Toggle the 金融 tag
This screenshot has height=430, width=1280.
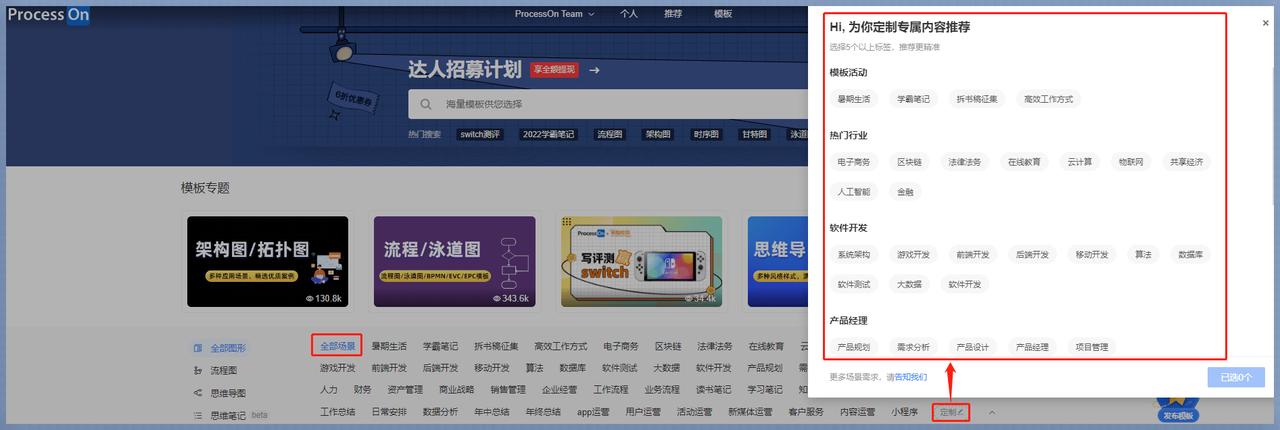(905, 191)
